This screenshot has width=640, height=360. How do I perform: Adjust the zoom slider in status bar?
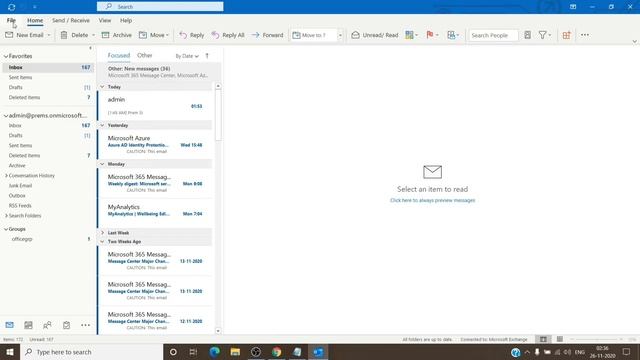coord(596,339)
